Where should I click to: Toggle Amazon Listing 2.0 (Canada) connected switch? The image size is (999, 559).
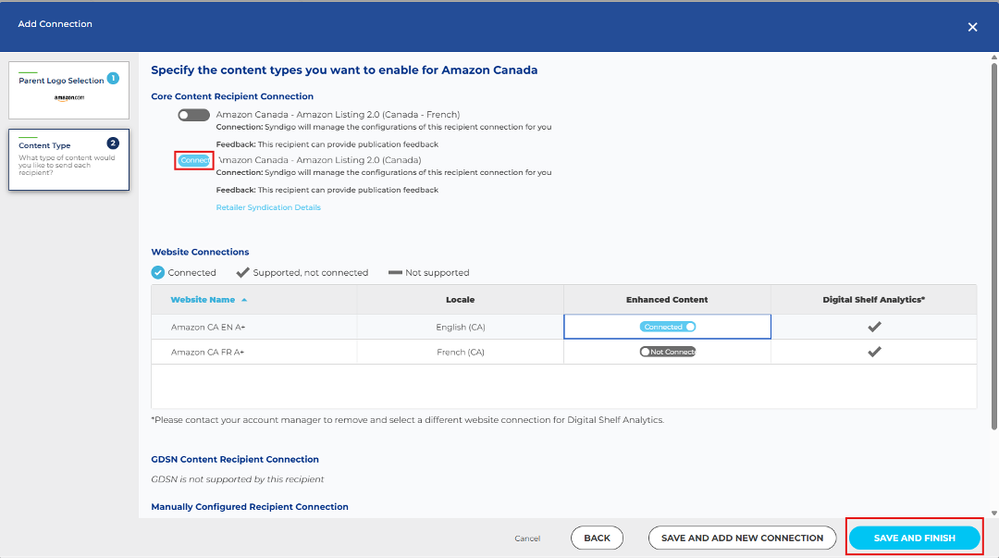[x=194, y=161]
